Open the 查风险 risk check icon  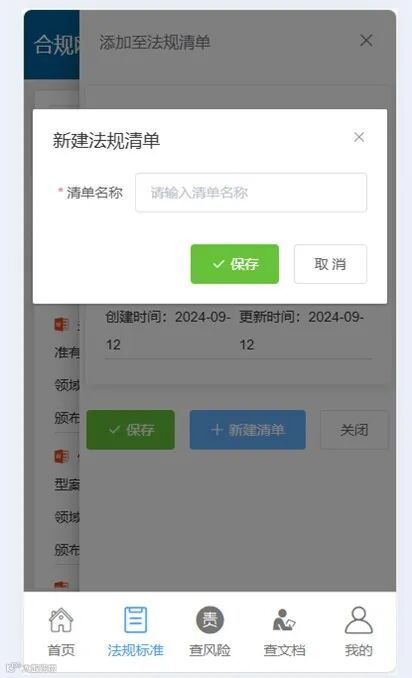pyautogui.click(x=210, y=620)
